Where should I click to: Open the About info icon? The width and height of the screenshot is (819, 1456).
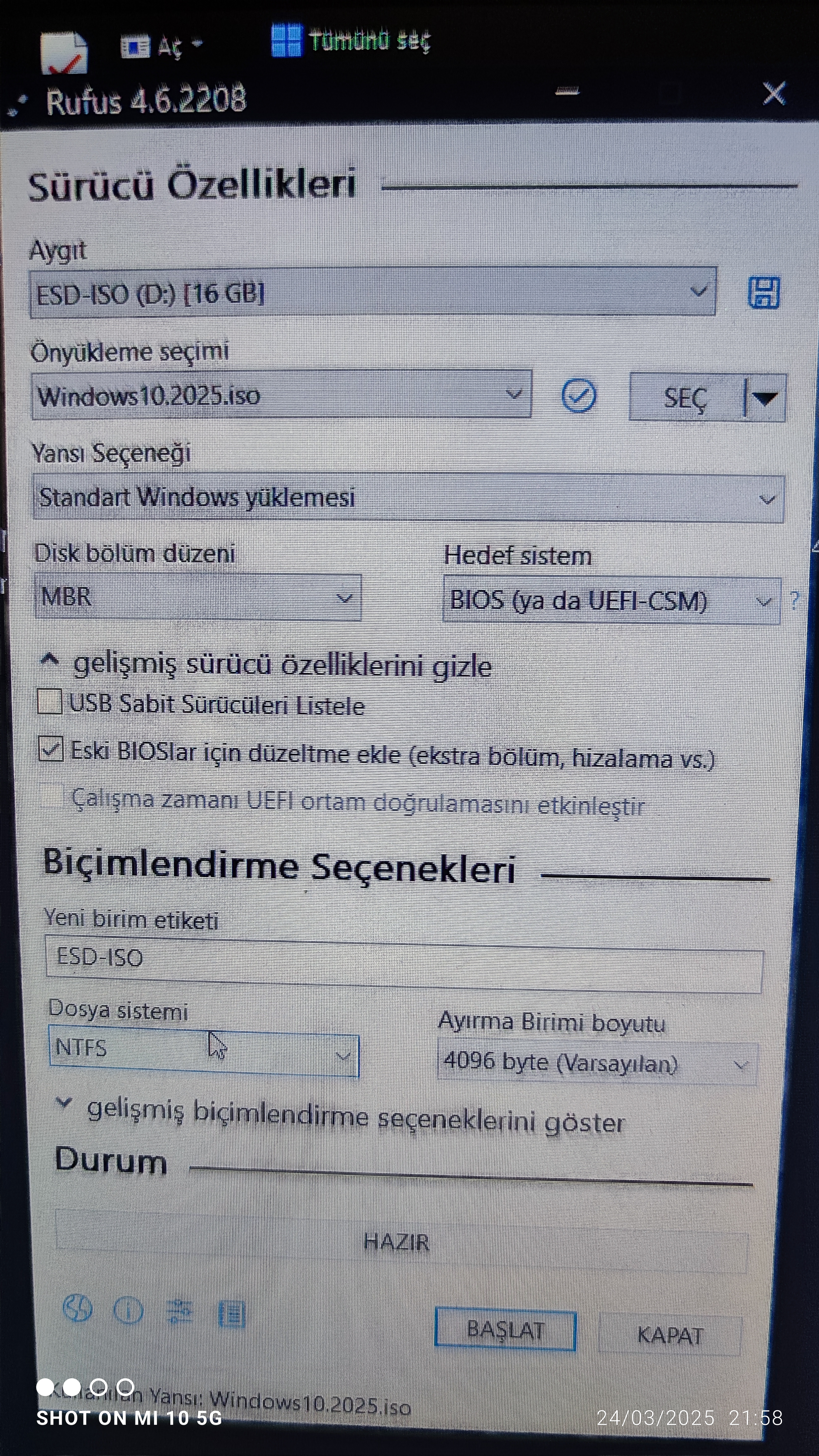pyautogui.click(x=128, y=1310)
